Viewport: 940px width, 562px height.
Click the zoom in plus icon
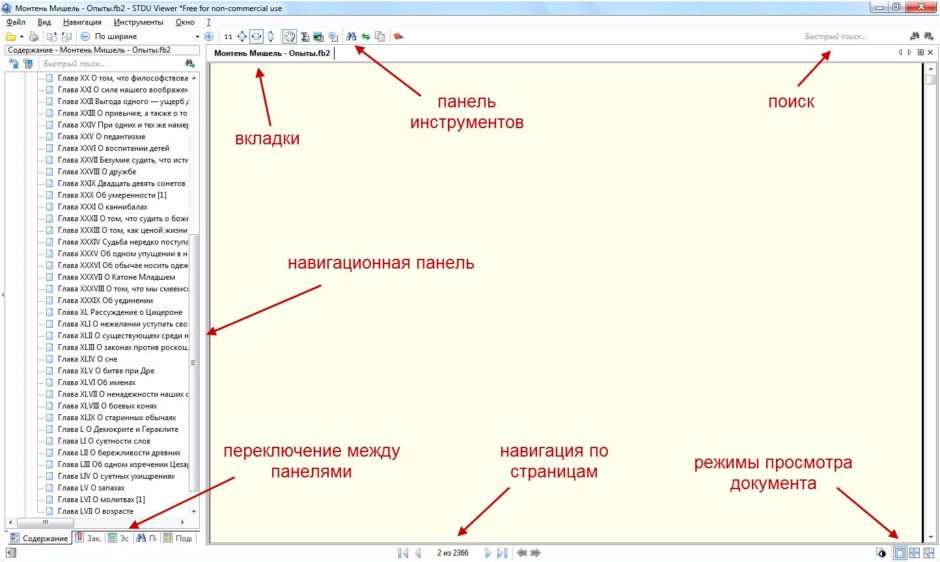(x=208, y=37)
